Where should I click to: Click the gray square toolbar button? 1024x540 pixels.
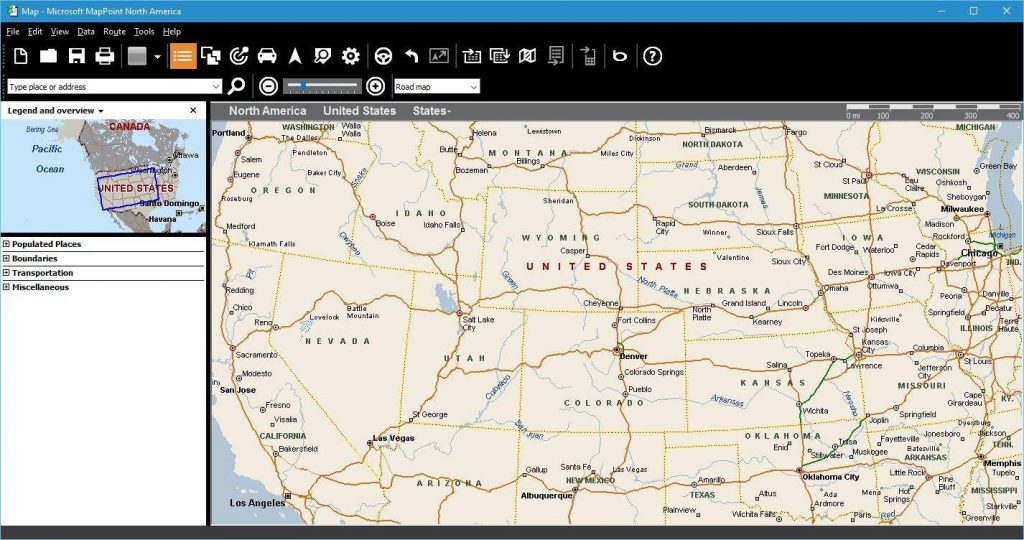pyautogui.click(x=137, y=56)
